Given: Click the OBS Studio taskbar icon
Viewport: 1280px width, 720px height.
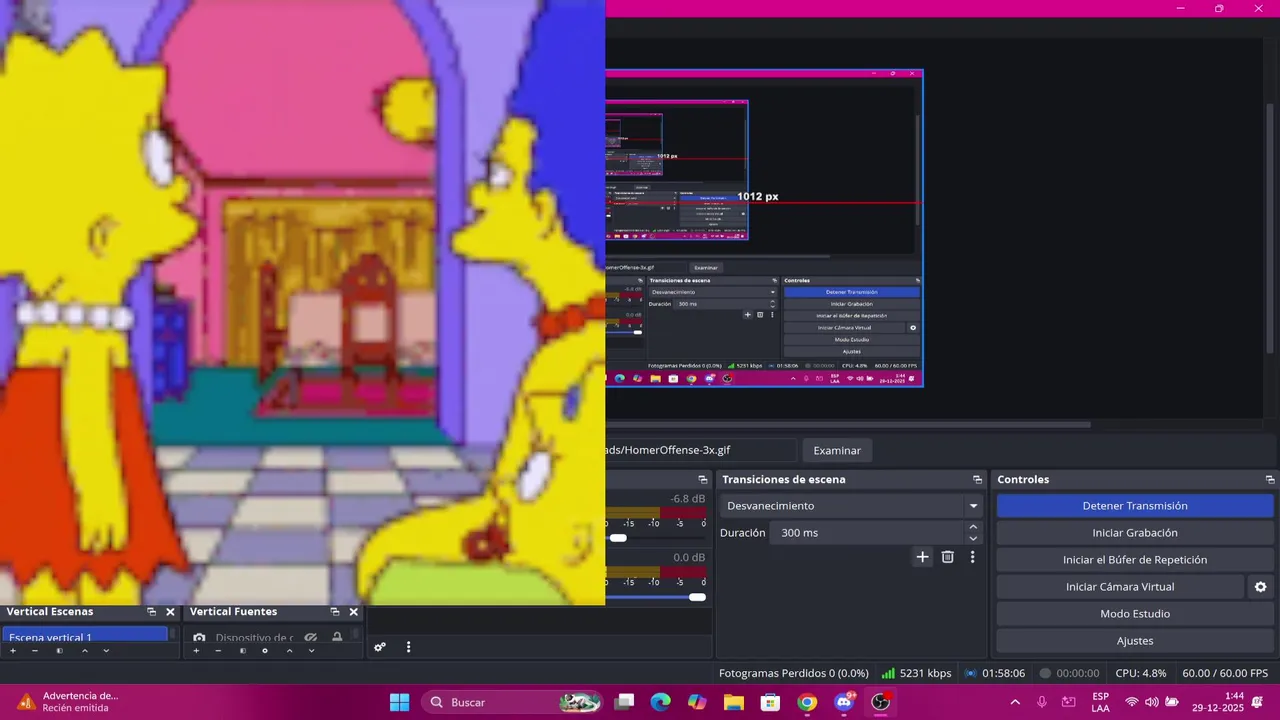Looking at the screenshot, I should (x=880, y=702).
